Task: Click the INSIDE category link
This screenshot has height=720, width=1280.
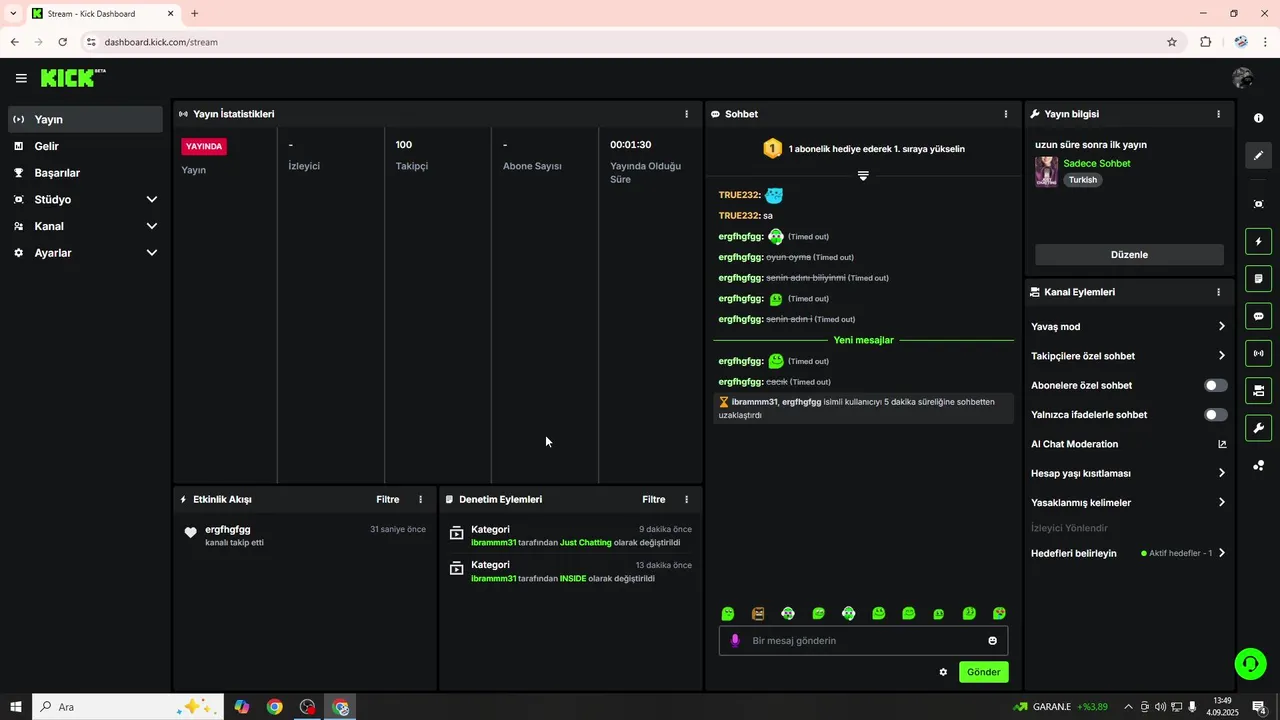Action: (x=572, y=578)
